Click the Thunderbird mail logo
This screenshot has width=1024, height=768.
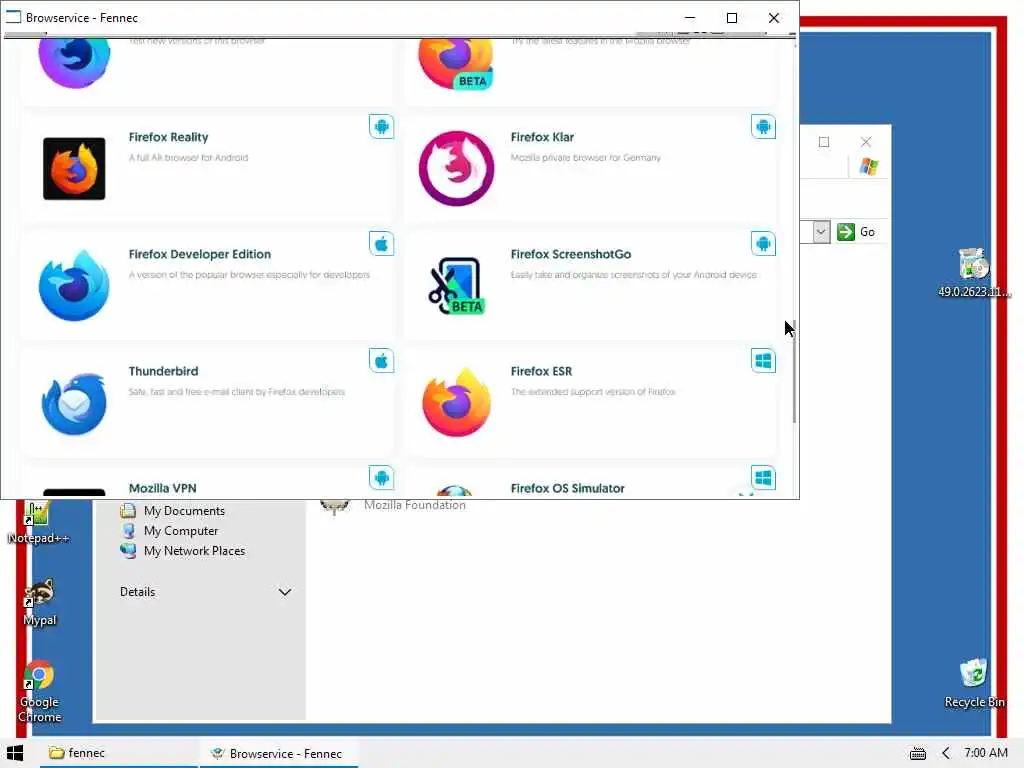click(74, 403)
